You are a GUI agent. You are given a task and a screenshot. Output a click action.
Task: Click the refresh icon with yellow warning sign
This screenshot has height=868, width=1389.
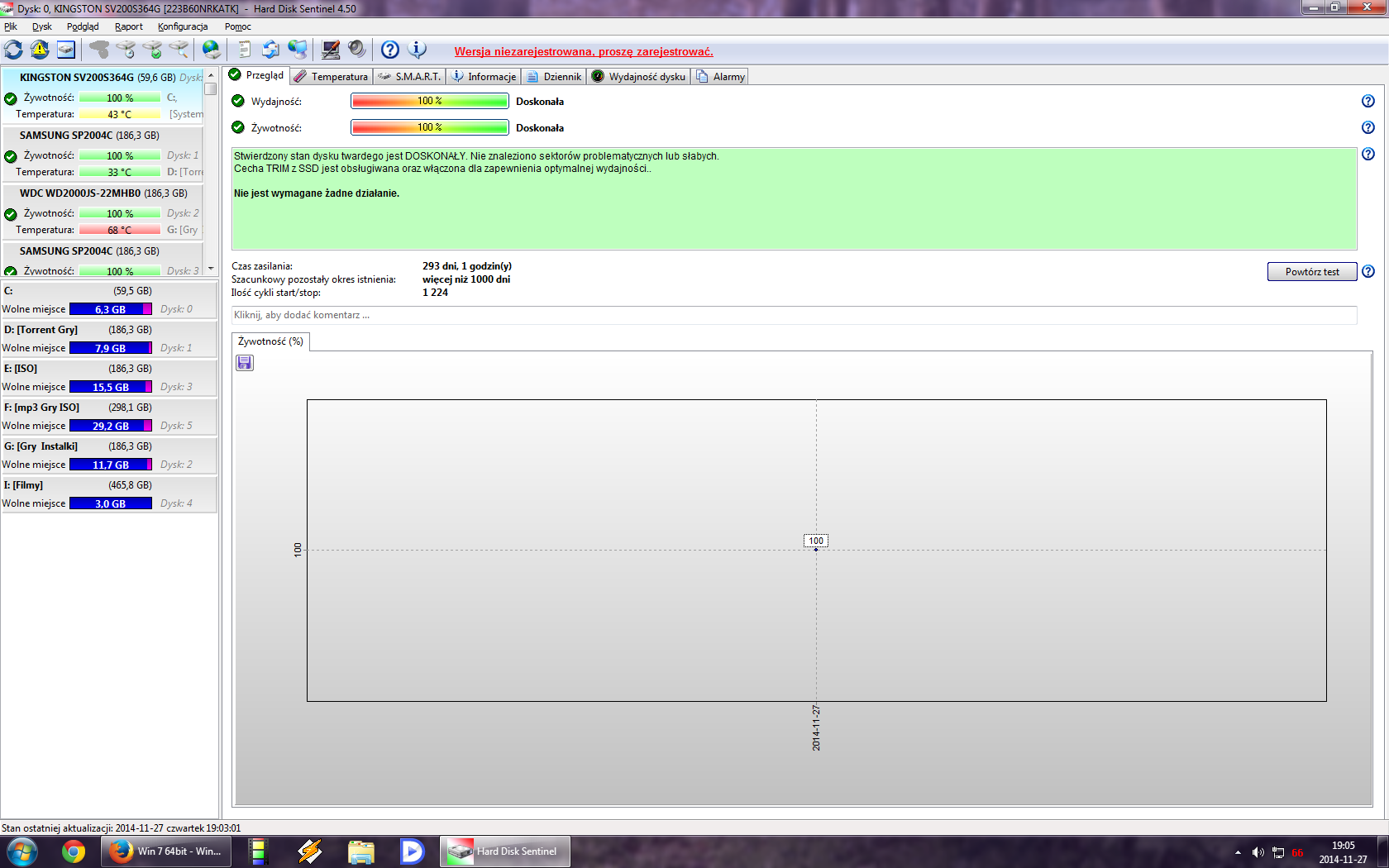40,50
